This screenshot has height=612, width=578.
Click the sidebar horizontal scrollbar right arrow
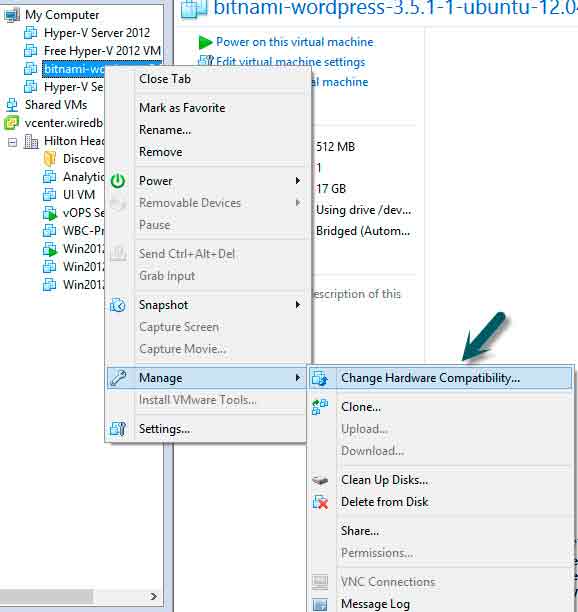tap(154, 596)
